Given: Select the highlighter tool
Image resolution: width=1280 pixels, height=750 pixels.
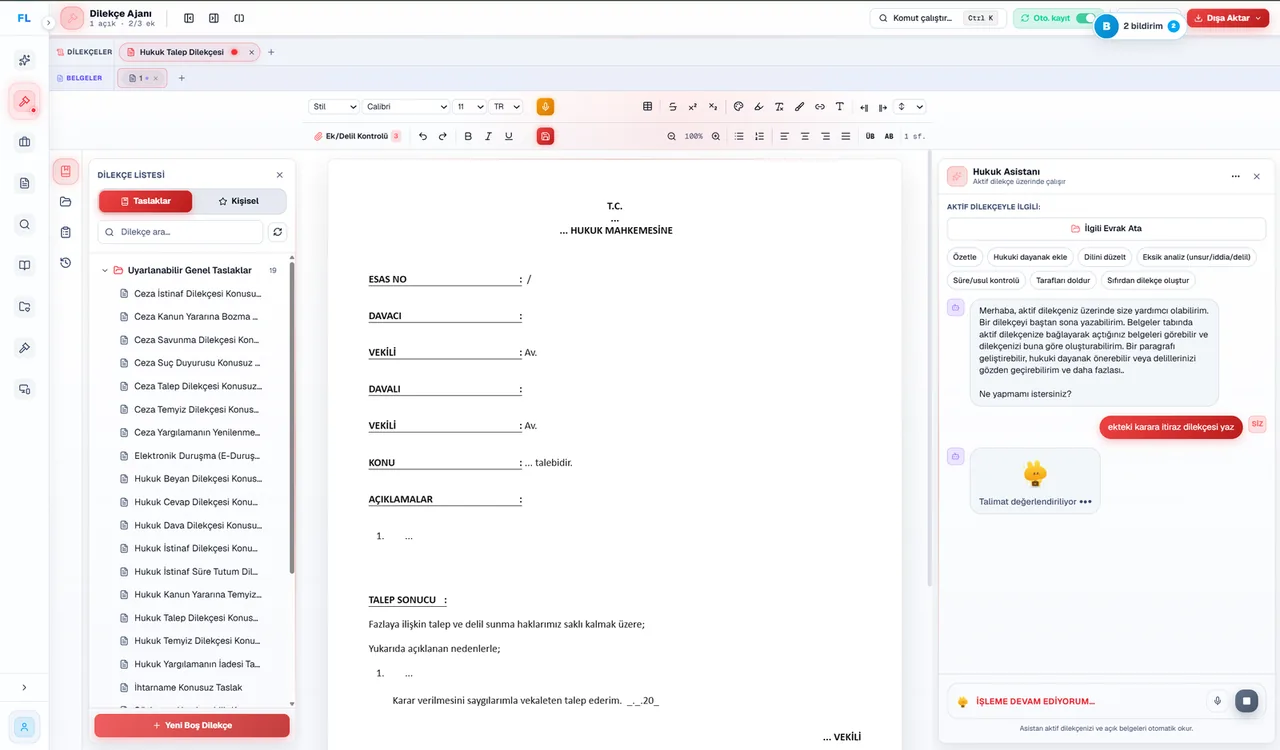Looking at the screenshot, I should [758, 106].
